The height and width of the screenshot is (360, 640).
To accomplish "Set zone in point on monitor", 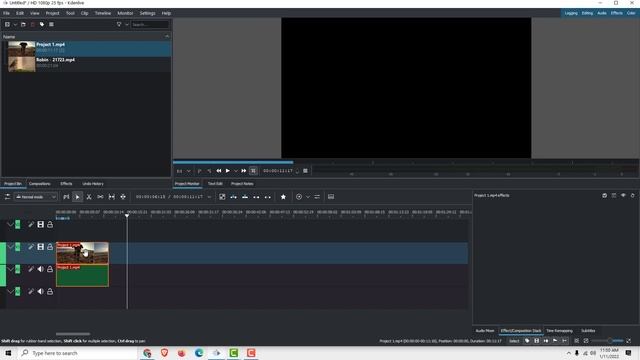I will pyautogui.click(x=200, y=171).
